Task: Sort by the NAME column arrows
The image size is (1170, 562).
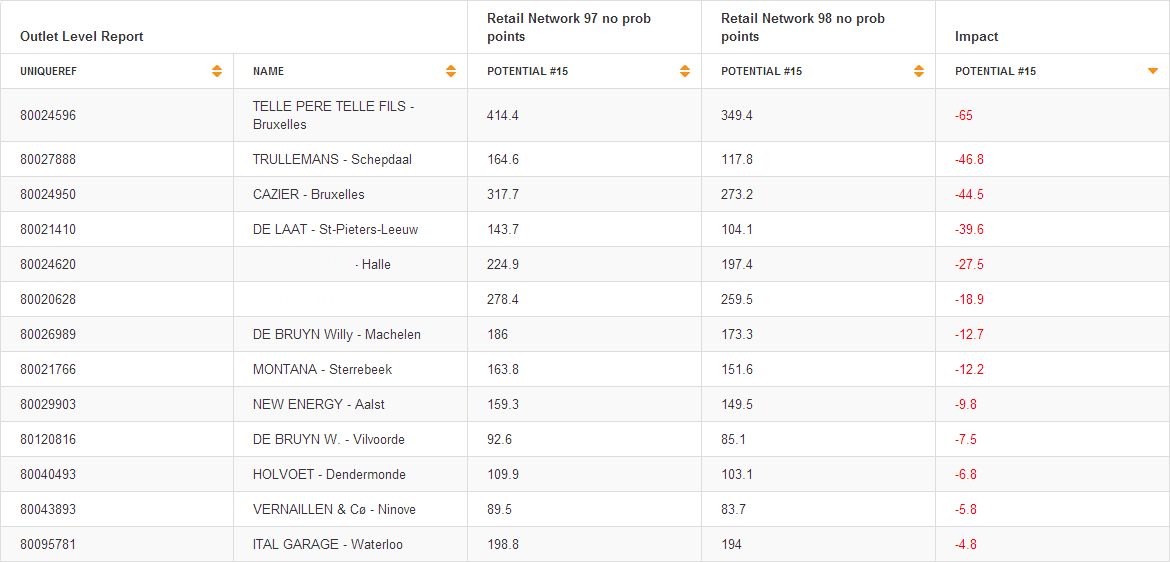Action: [x=451, y=71]
